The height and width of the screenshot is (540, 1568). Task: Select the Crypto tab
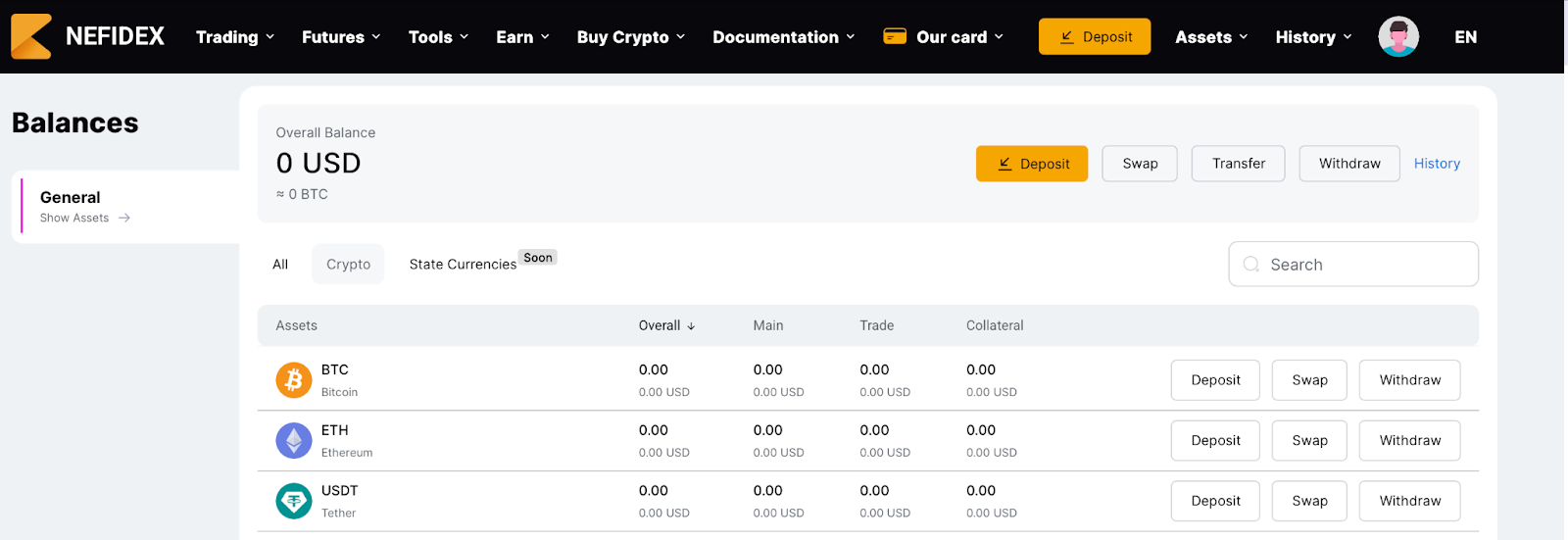click(x=348, y=265)
